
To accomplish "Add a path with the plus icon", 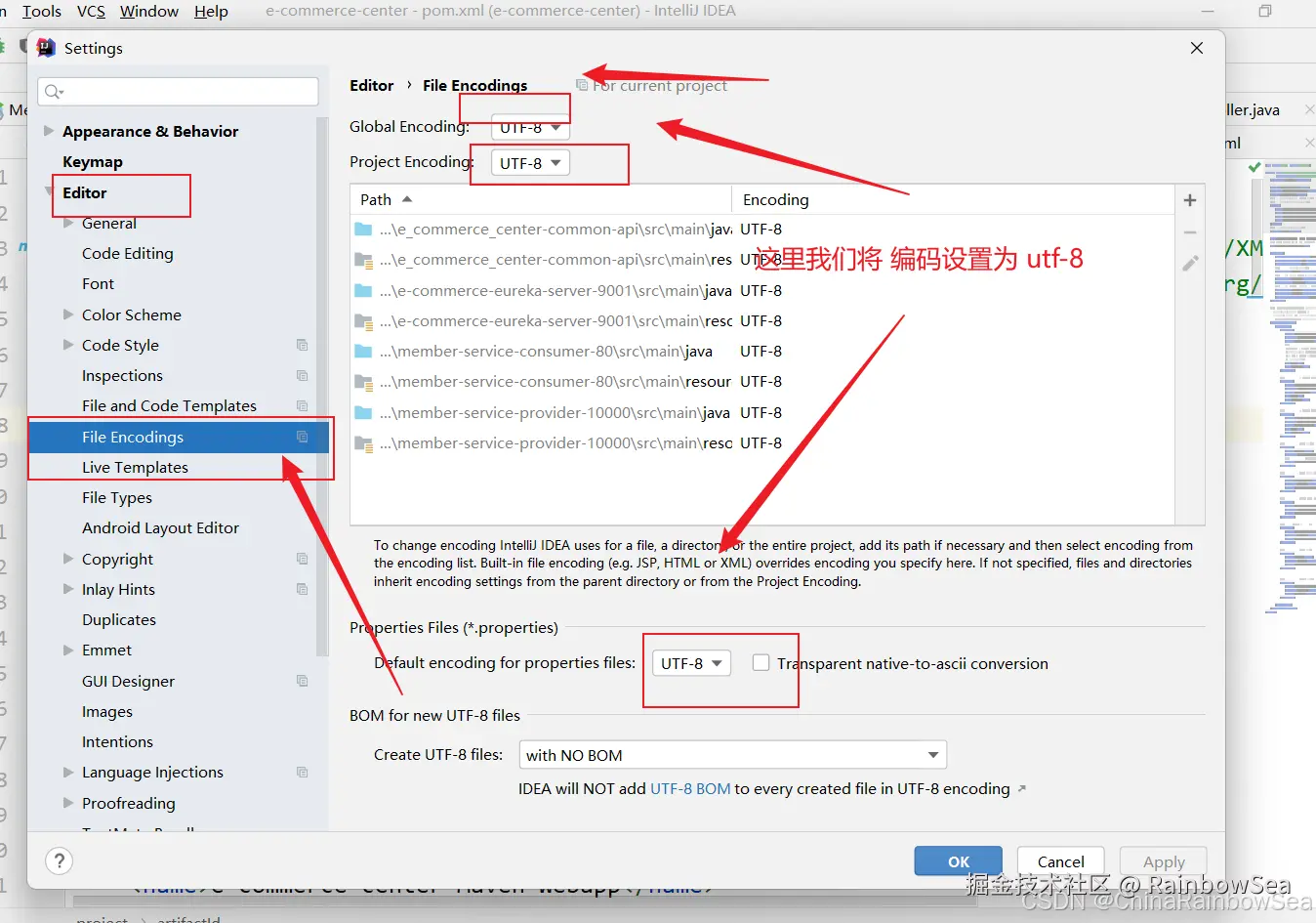I will pyautogui.click(x=1190, y=200).
